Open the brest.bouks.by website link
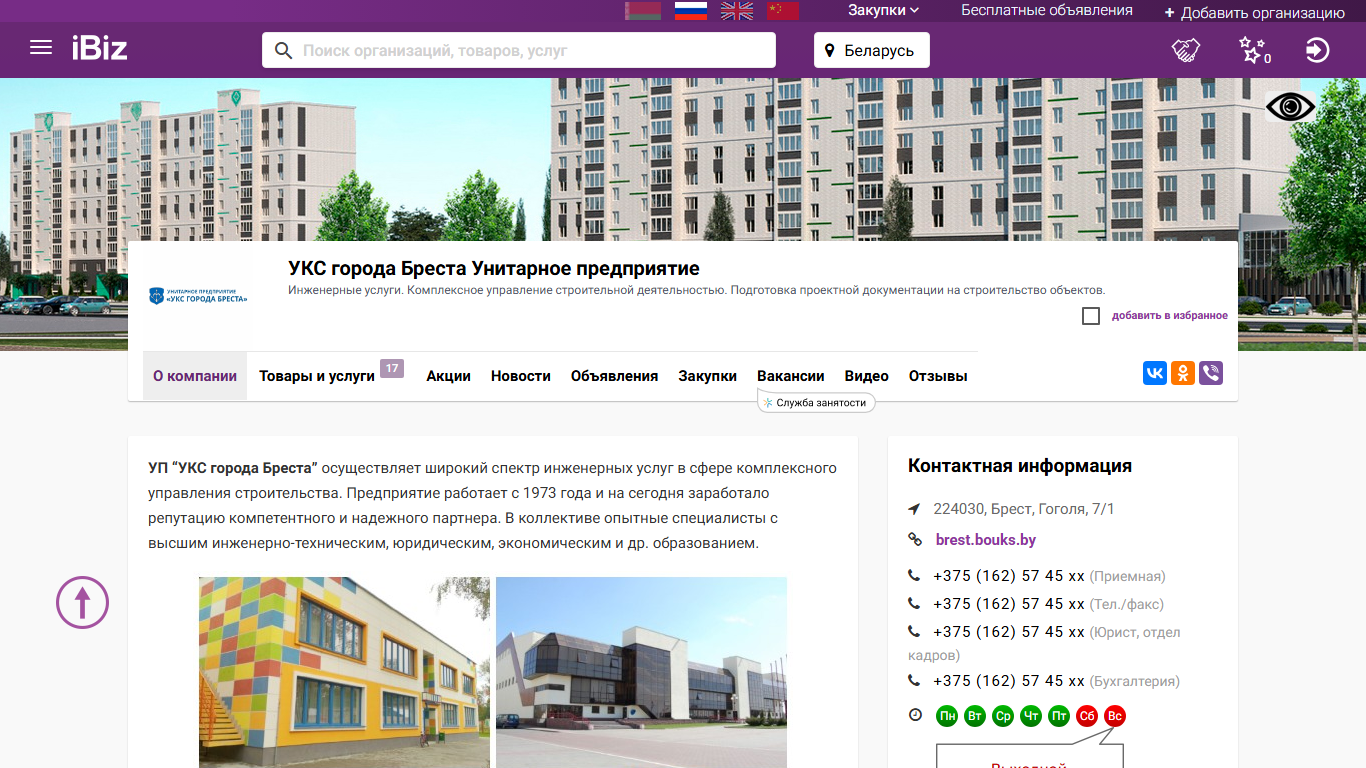The image size is (1366, 768). [x=986, y=540]
